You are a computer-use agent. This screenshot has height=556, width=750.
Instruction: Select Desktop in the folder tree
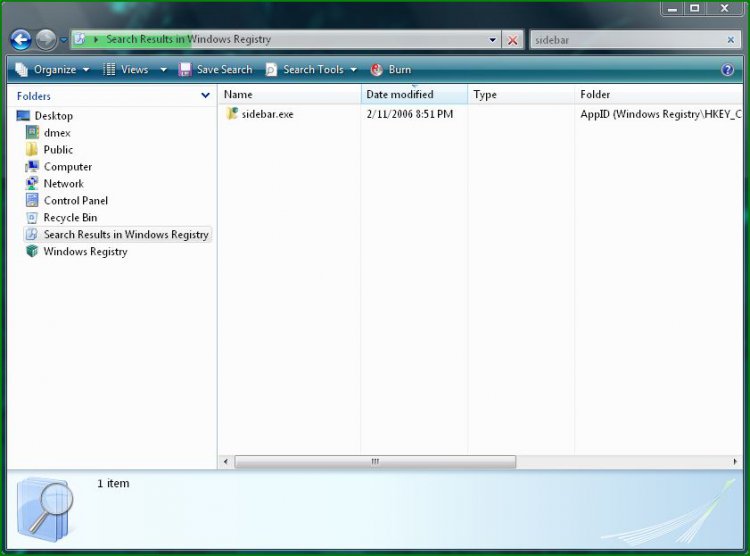pos(44,116)
